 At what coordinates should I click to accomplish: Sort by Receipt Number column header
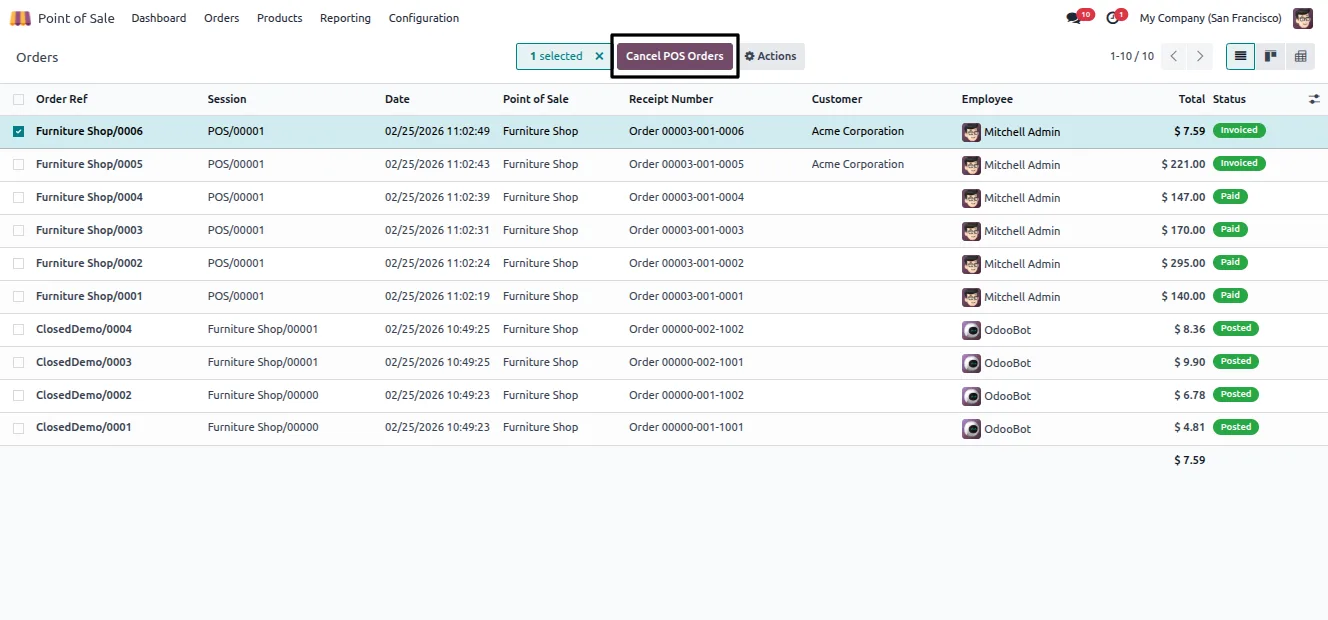671,99
